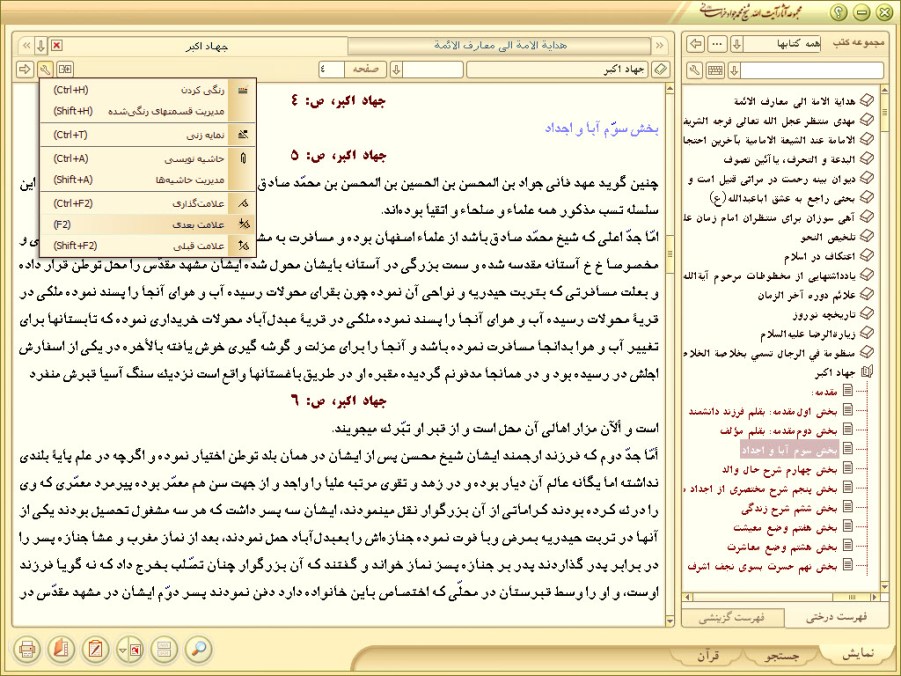Screen dimensions: 901x676
Task: Open the book icon in the bottom toolbar
Action: [x=61, y=650]
